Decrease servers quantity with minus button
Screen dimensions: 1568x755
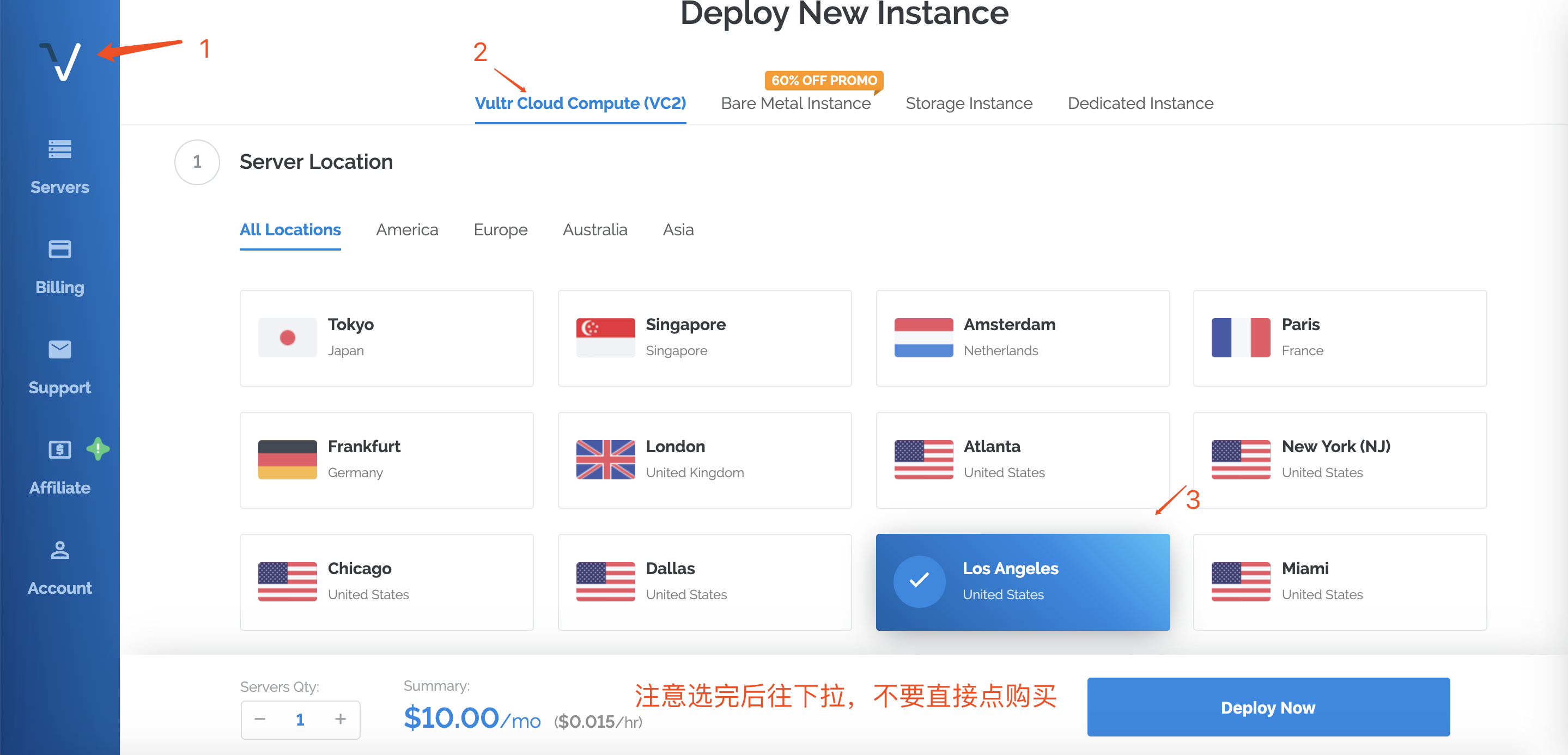tap(260, 719)
